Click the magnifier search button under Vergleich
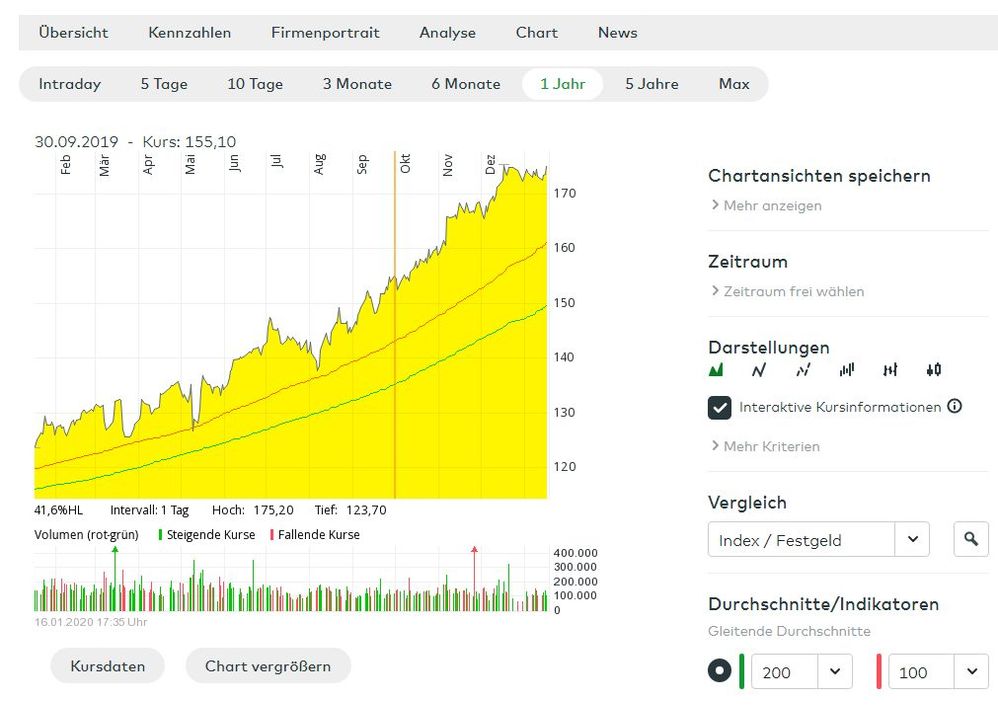Screen dimensions: 998x708 click(970, 540)
